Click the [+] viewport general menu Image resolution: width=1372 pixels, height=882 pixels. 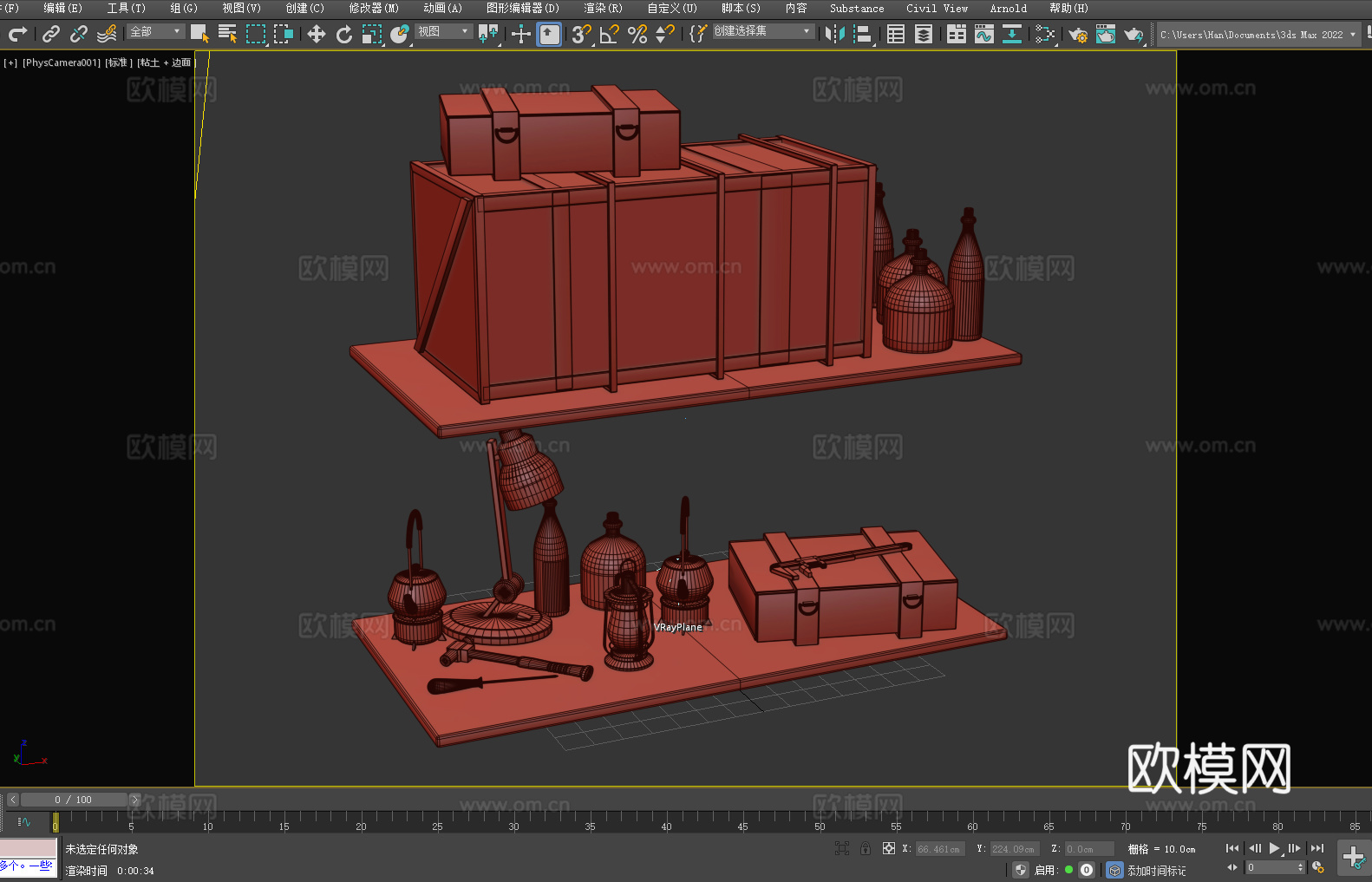[10, 62]
